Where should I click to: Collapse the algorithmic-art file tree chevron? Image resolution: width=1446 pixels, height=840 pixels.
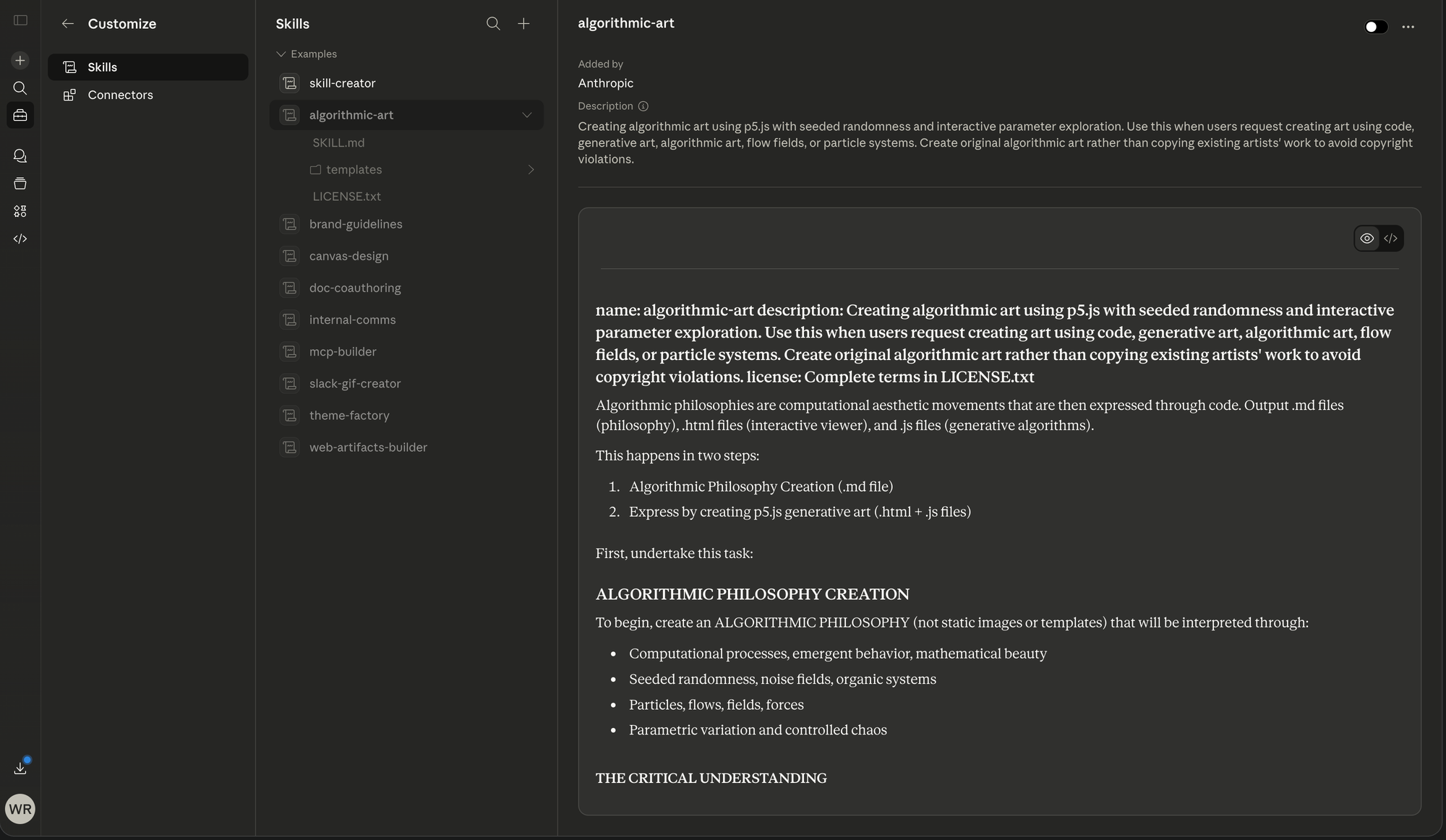click(x=526, y=115)
